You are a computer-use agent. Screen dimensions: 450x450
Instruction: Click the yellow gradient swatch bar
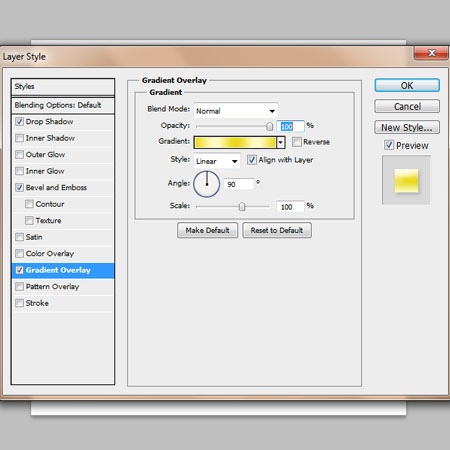click(235, 143)
